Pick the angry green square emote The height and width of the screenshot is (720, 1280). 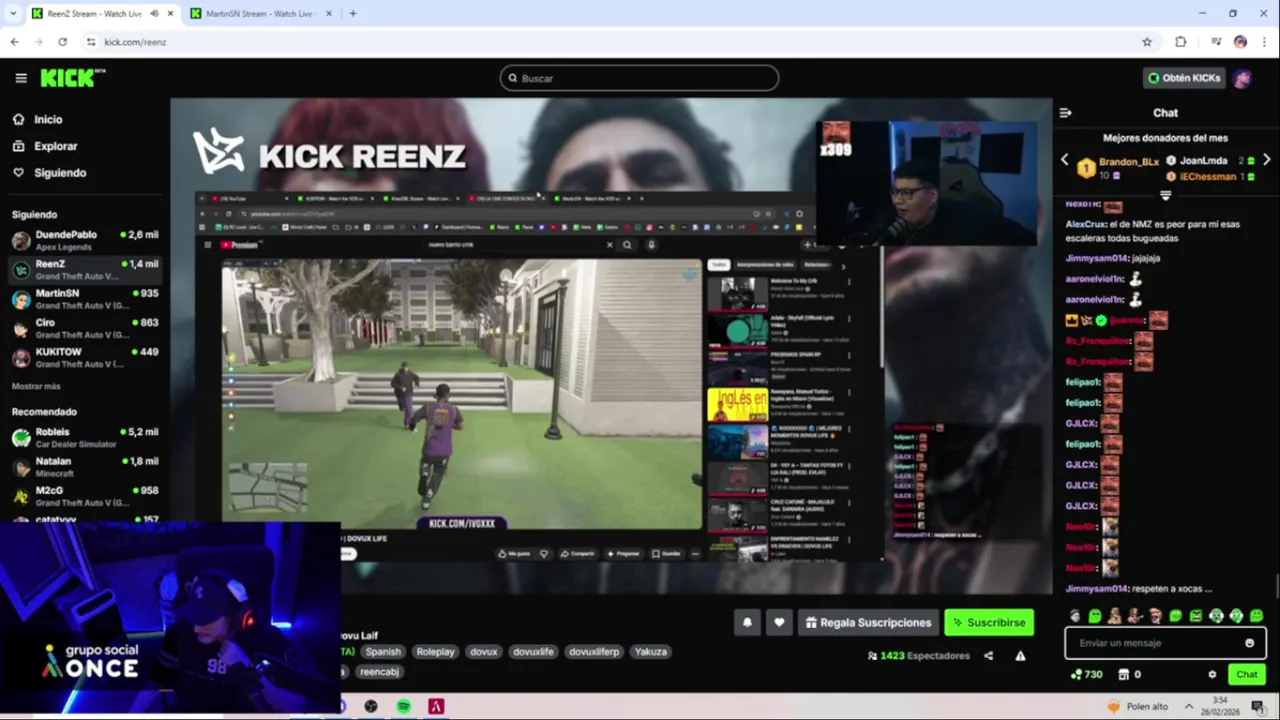[1196, 616]
